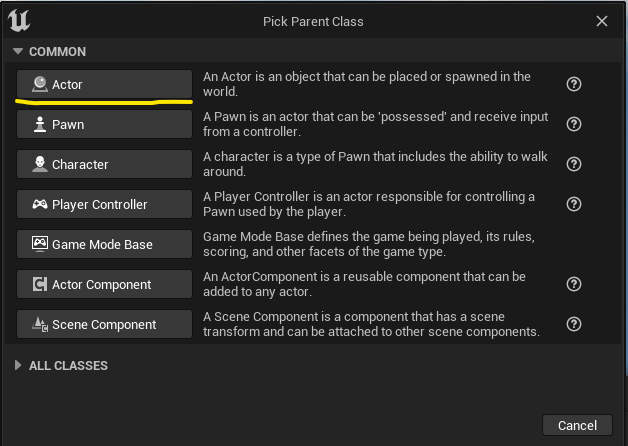
Task: Select Pawn as parent class
Action: click(104, 124)
